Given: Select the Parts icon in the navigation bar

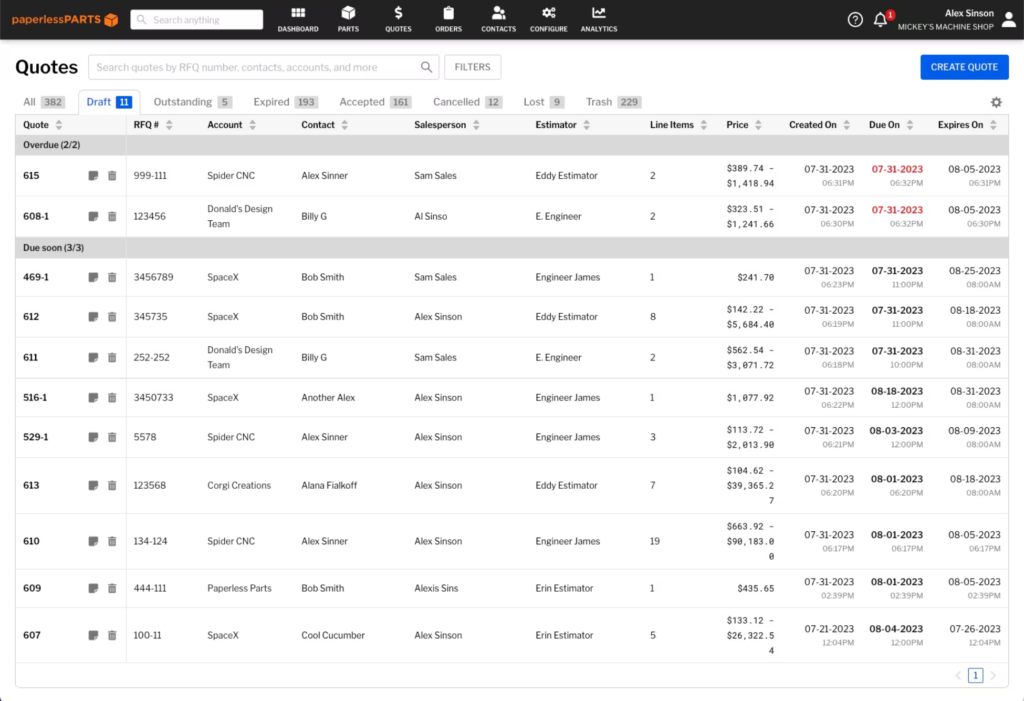Looking at the screenshot, I should point(348,19).
